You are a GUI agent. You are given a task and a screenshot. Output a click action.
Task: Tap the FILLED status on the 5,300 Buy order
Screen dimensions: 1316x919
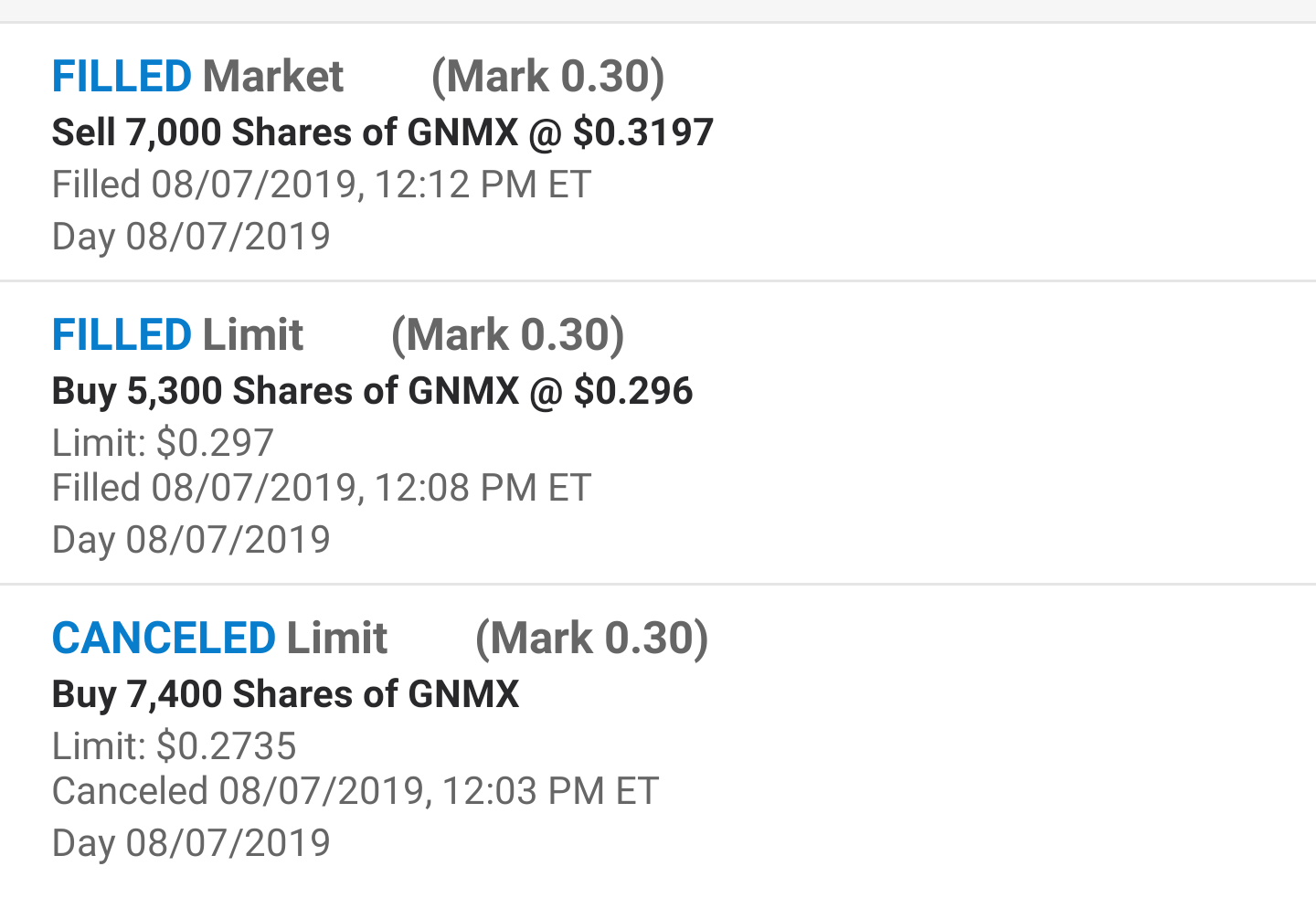click(122, 335)
